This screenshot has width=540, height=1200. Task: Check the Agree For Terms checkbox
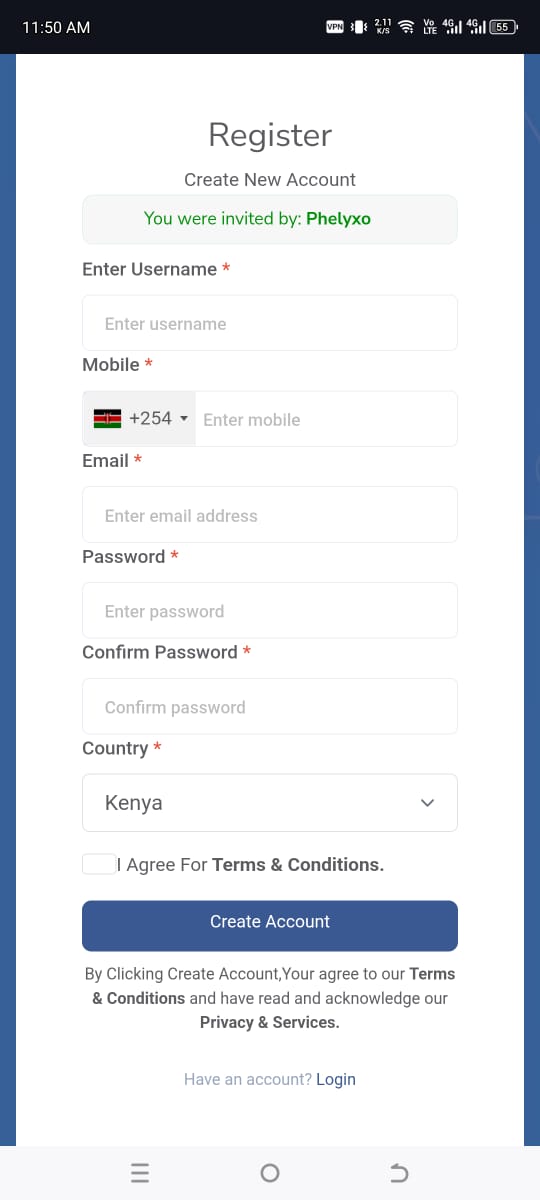(99, 864)
